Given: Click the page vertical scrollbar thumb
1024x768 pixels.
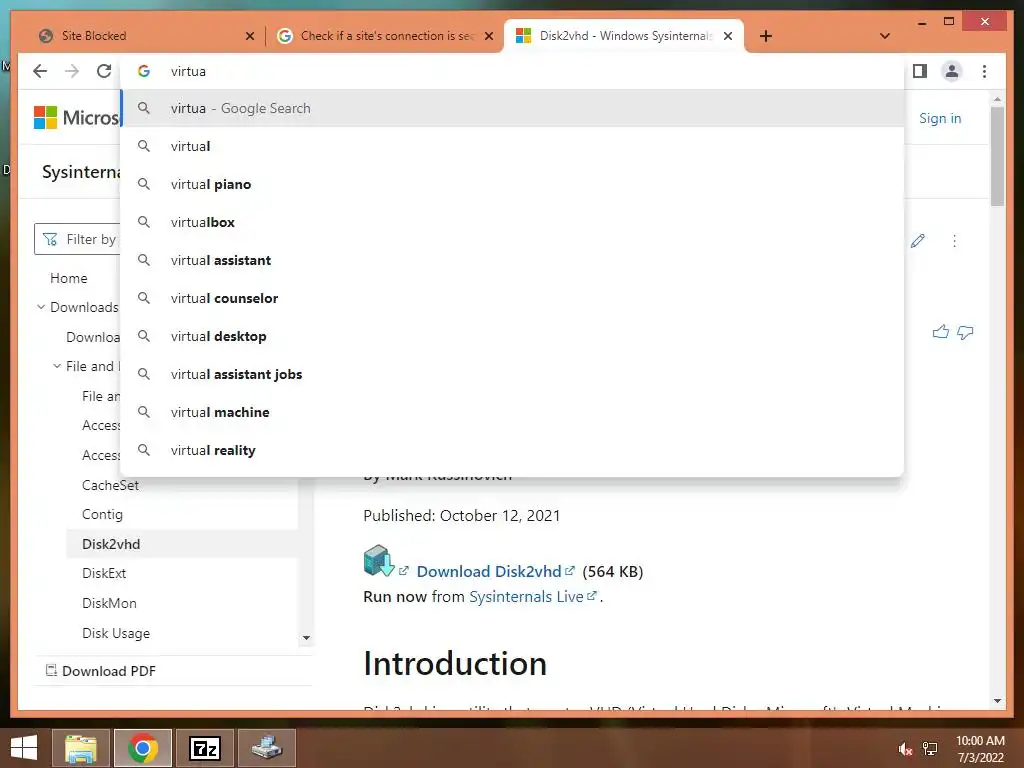Looking at the screenshot, I should point(997,157).
